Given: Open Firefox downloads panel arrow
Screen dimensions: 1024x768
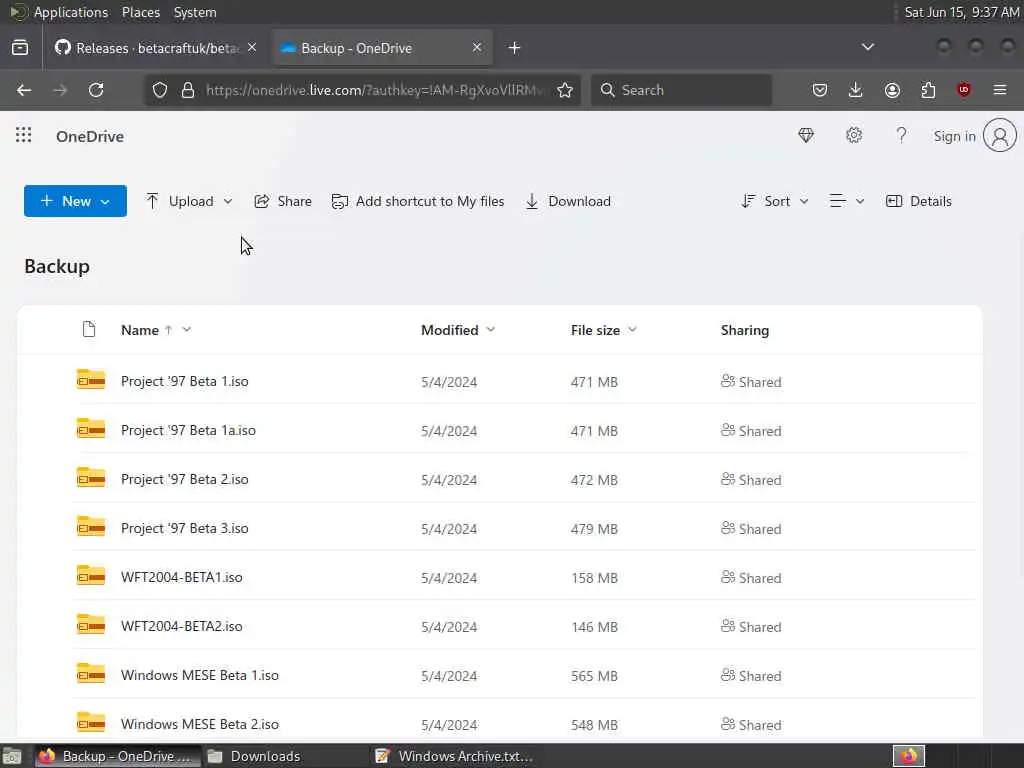Looking at the screenshot, I should (x=856, y=90).
